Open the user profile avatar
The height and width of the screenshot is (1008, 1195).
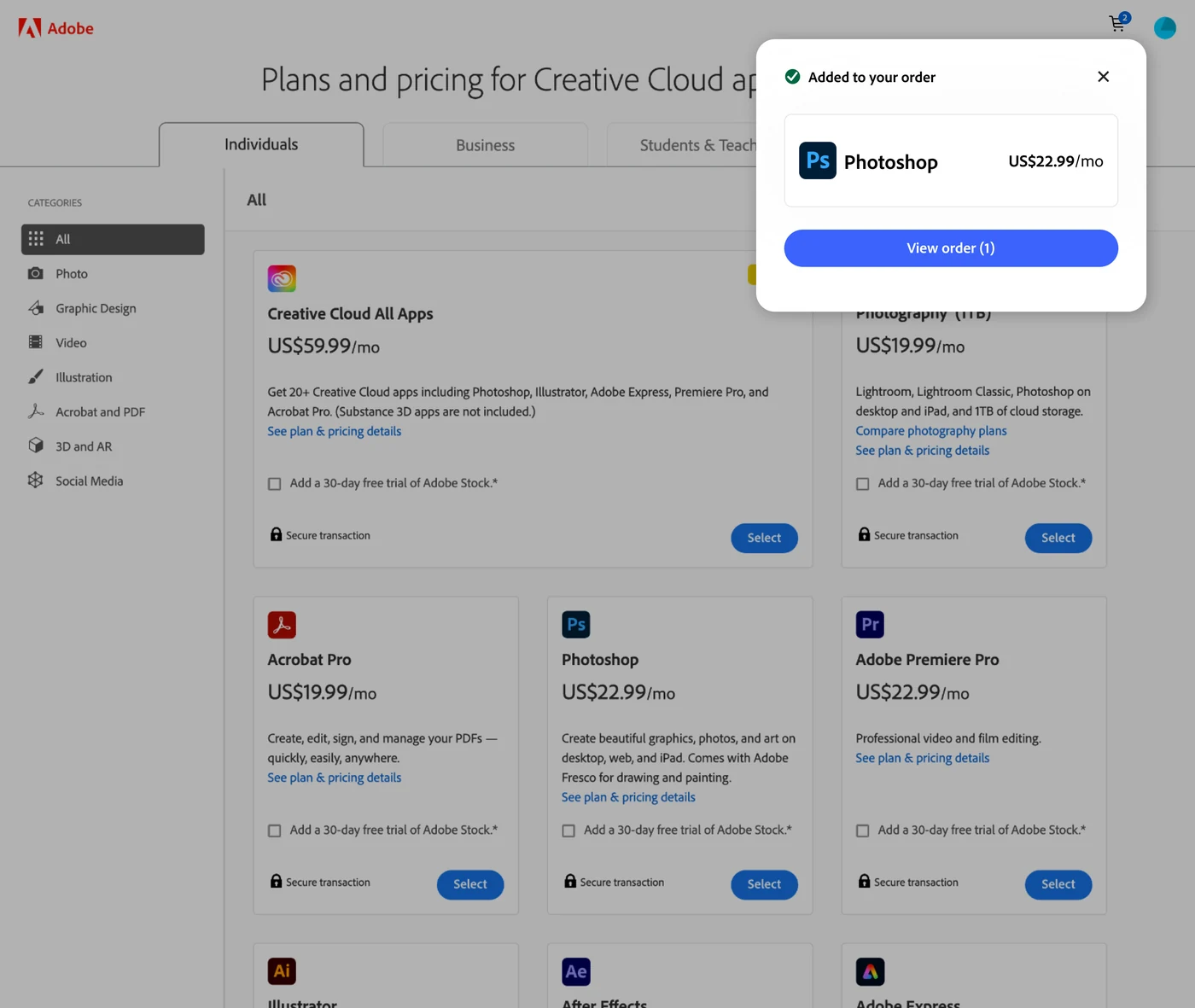click(1165, 28)
